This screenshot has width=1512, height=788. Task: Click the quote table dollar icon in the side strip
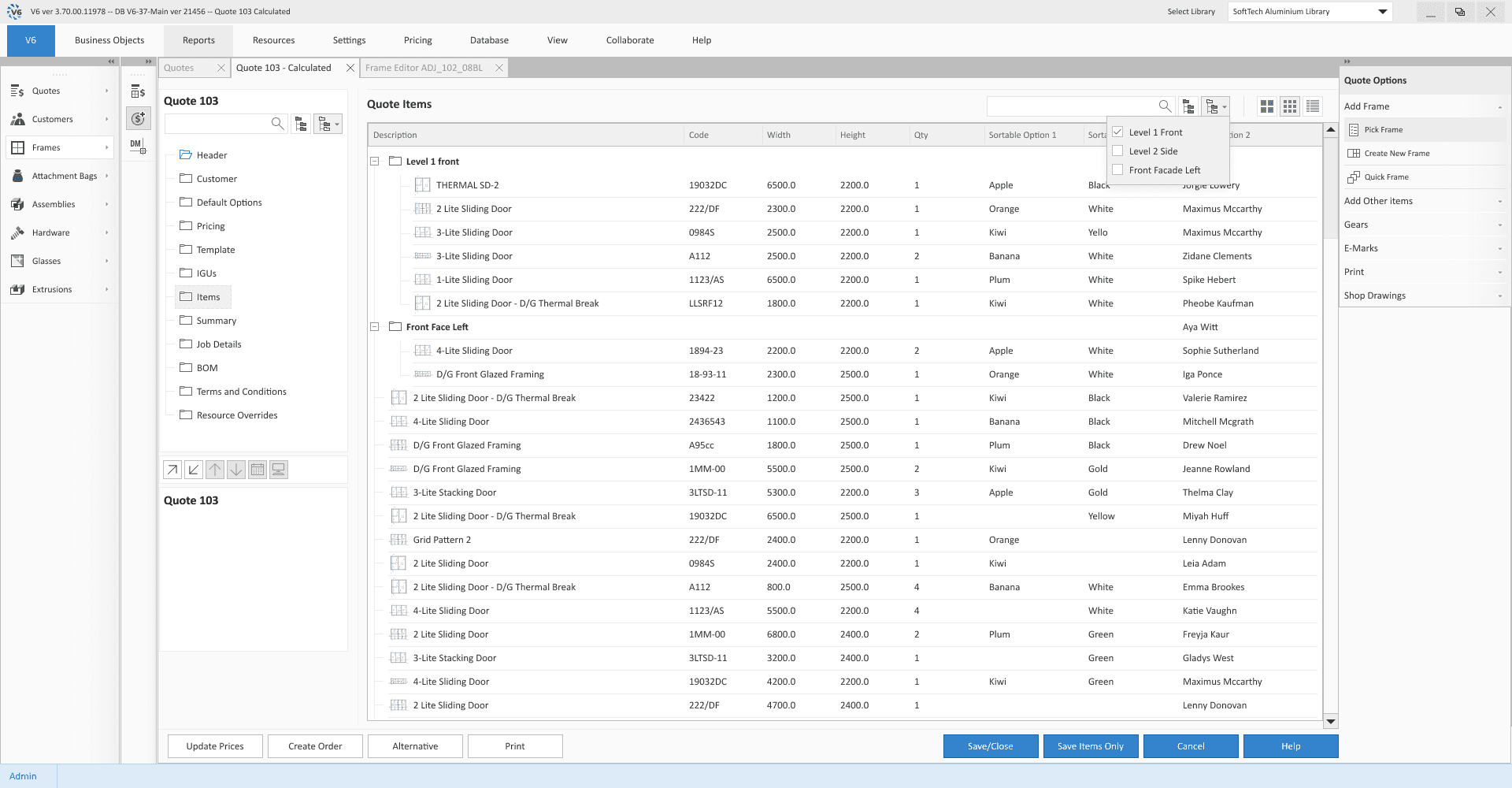[139, 91]
